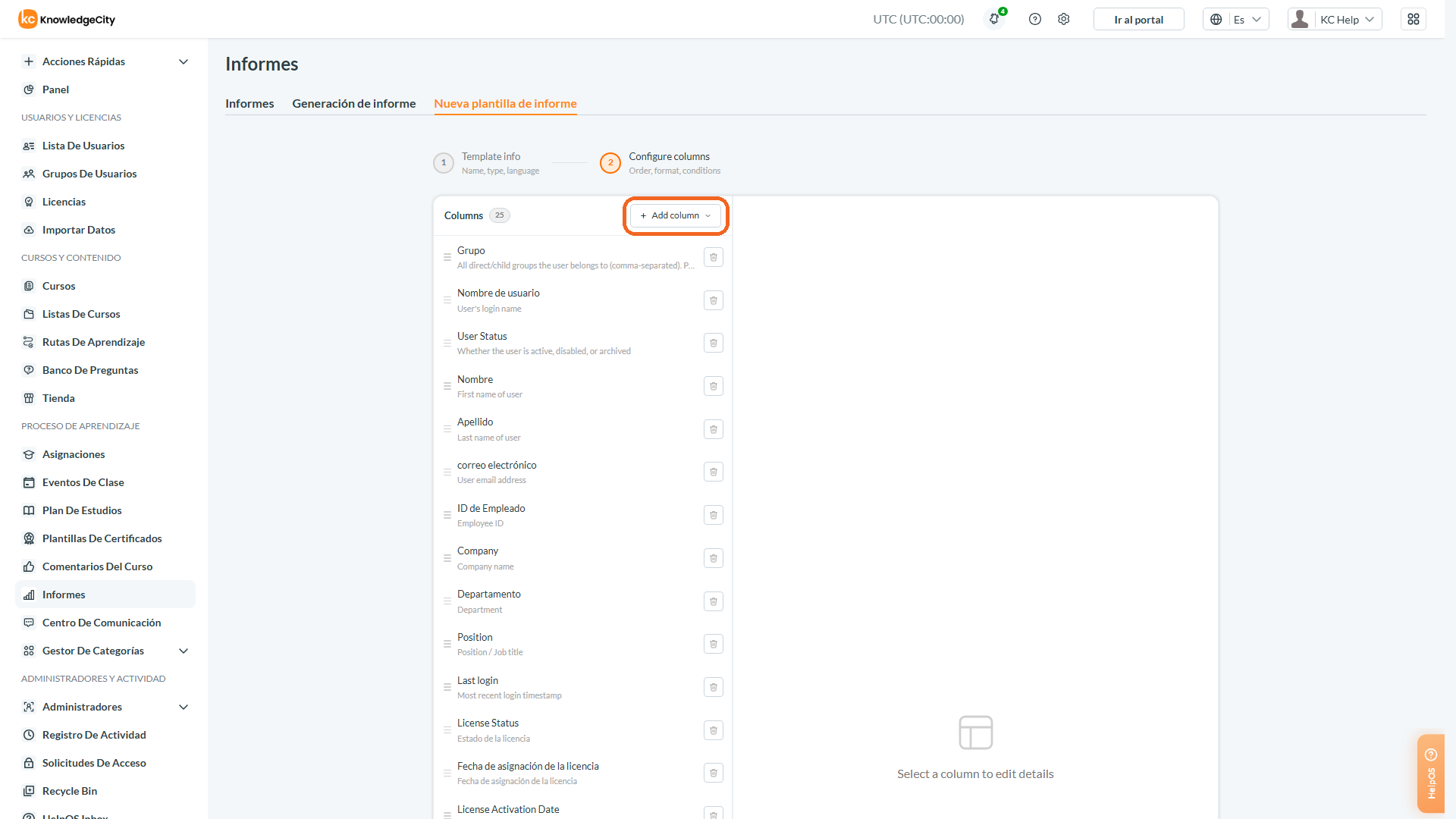The height and width of the screenshot is (819, 1456).
Task: Click the UTC (UTC:00:00) timezone label
Action: (x=918, y=19)
